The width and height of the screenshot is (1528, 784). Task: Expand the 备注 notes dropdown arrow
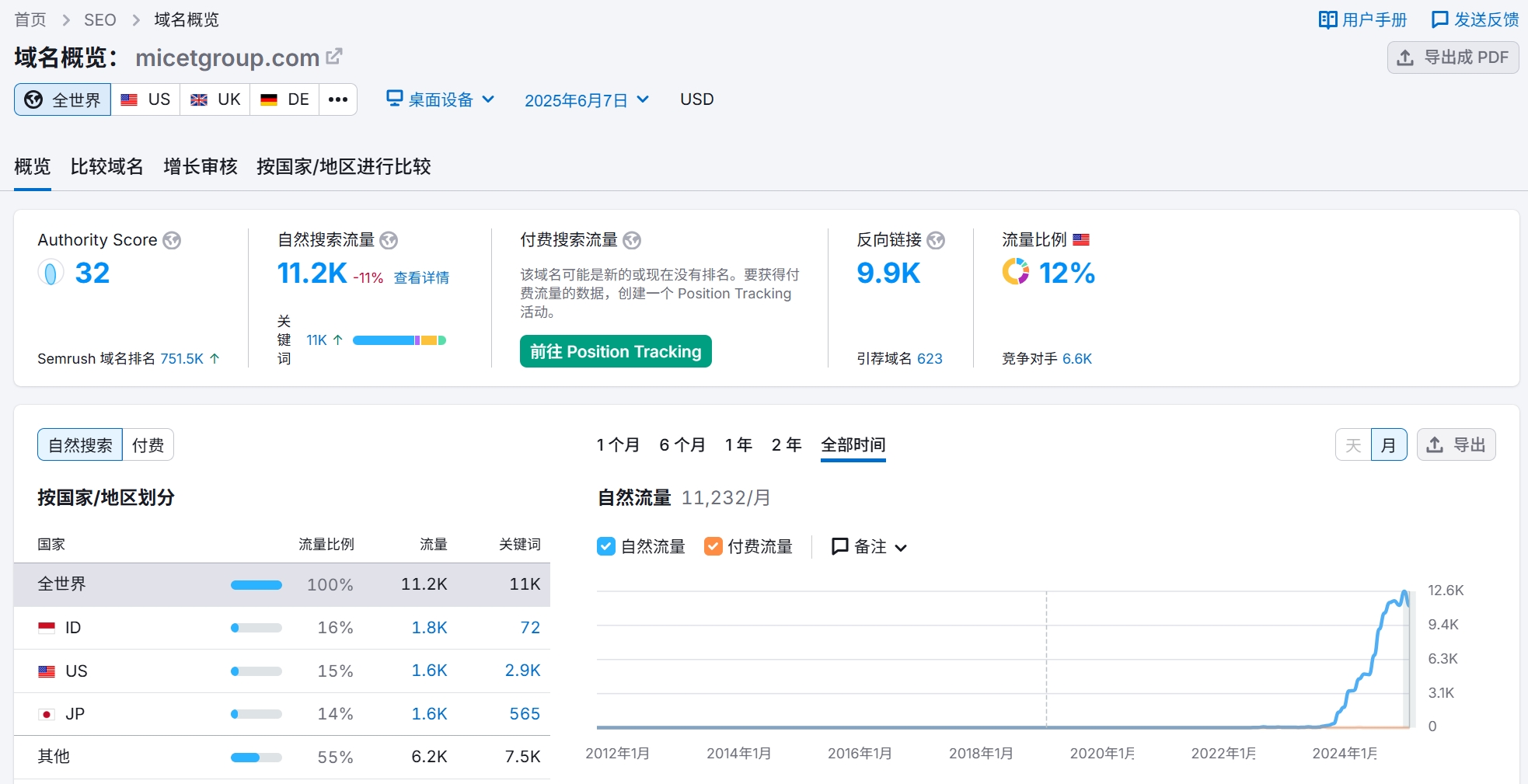pyautogui.click(x=901, y=548)
